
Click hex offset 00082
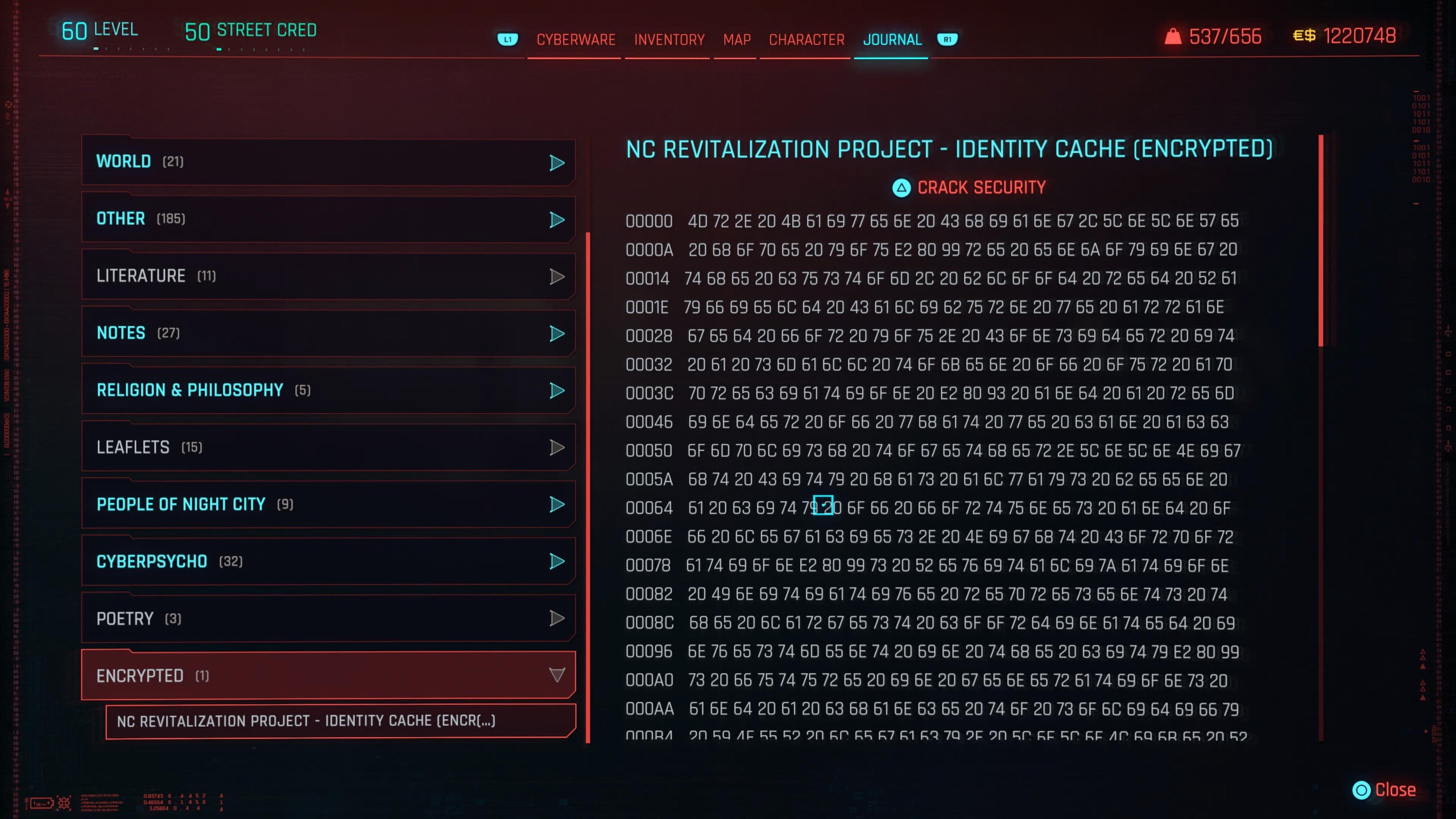(x=649, y=594)
